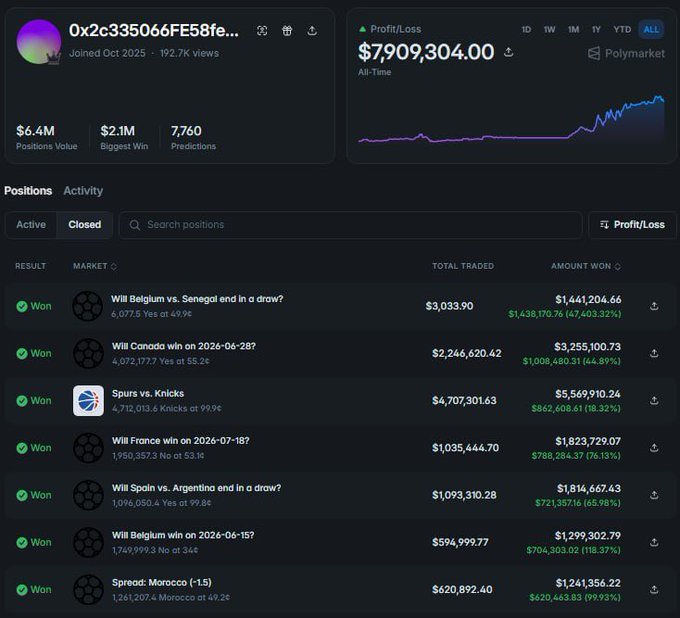Click the wallet address 0x2c335066FE58fe...
Image resolution: width=680 pixels, height=618 pixels.
pyautogui.click(x=154, y=30)
